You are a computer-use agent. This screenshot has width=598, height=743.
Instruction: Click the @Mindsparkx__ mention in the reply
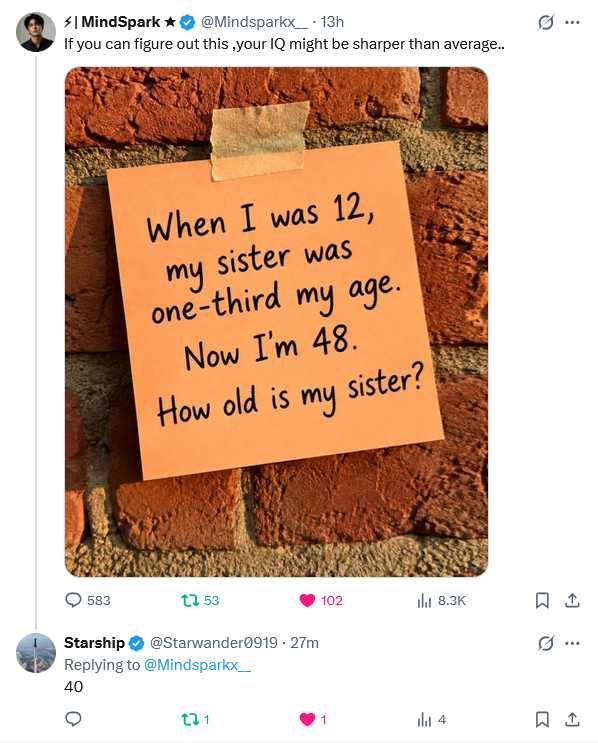coord(197,665)
